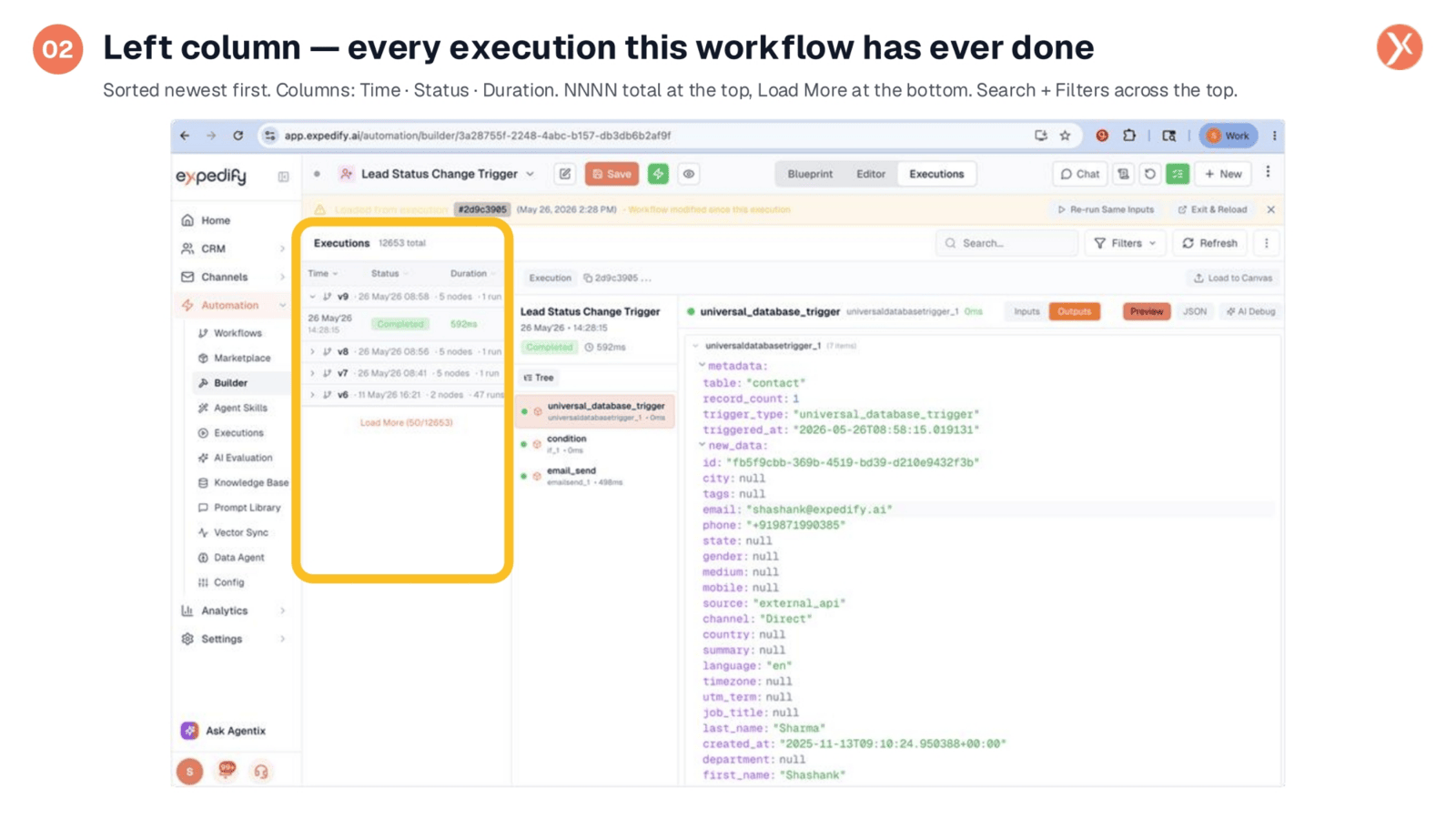Screen dimensions: 1456x819
Task: Expand the v6 version group
Action: (x=313, y=395)
